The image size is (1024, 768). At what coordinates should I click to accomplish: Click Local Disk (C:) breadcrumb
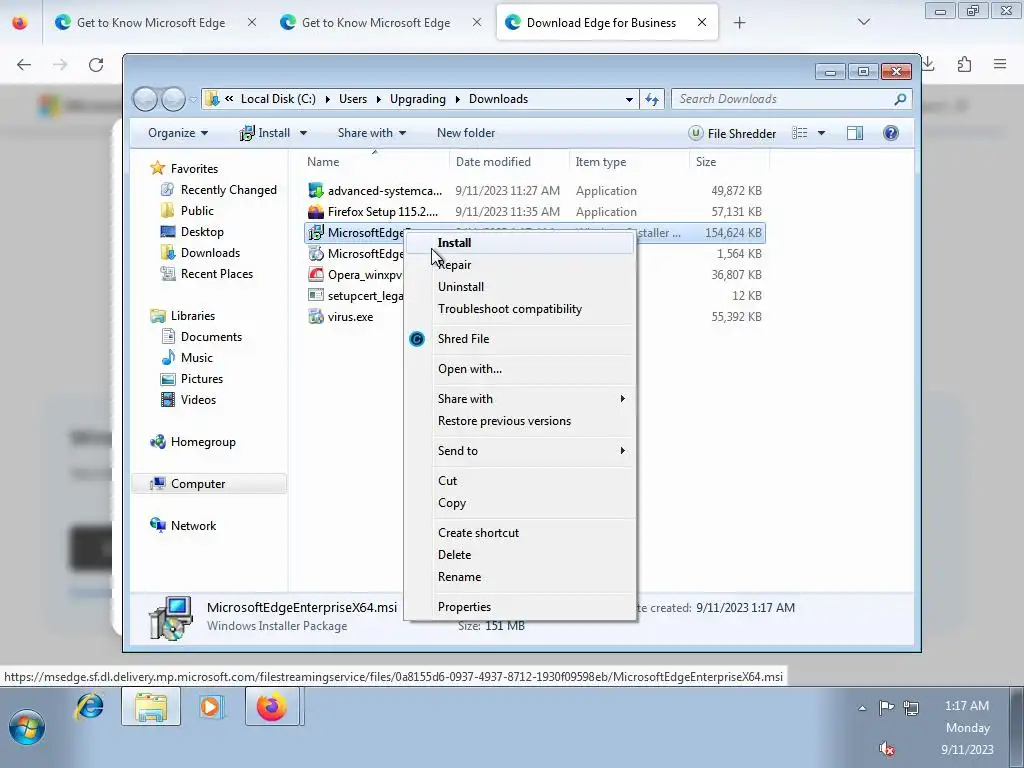click(x=278, y=99)
